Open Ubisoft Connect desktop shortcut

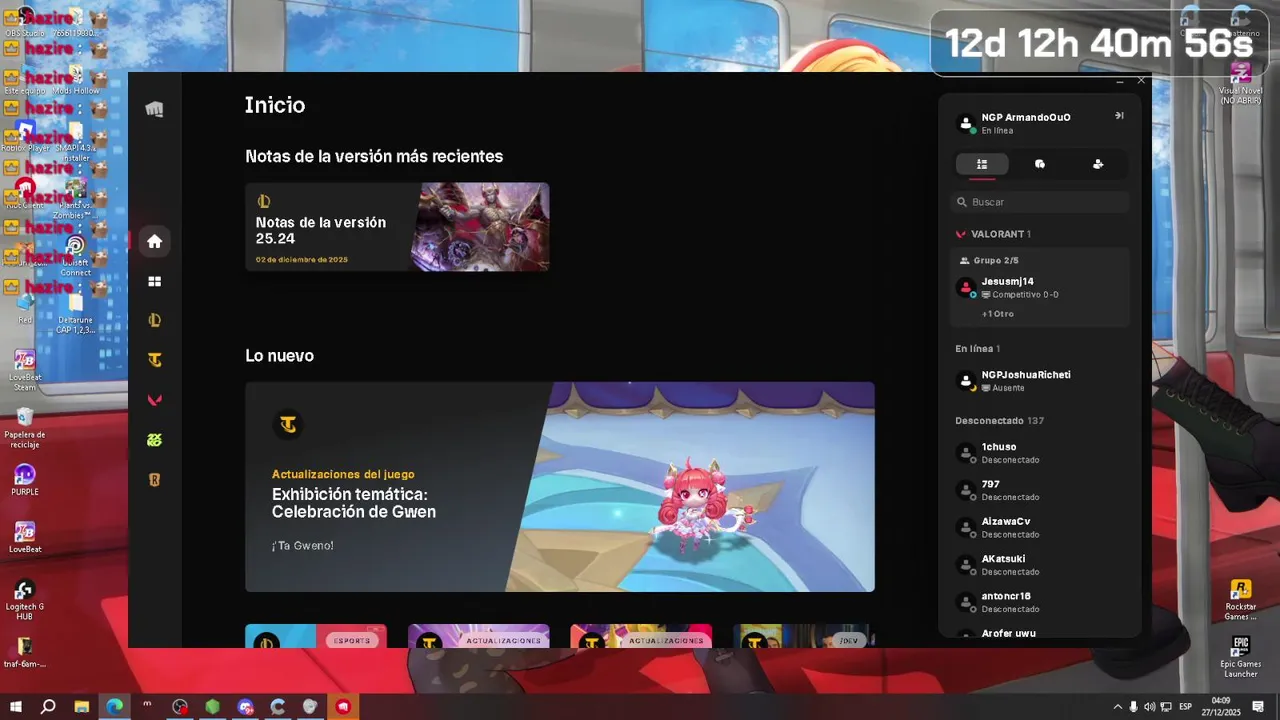click(76, 256)
